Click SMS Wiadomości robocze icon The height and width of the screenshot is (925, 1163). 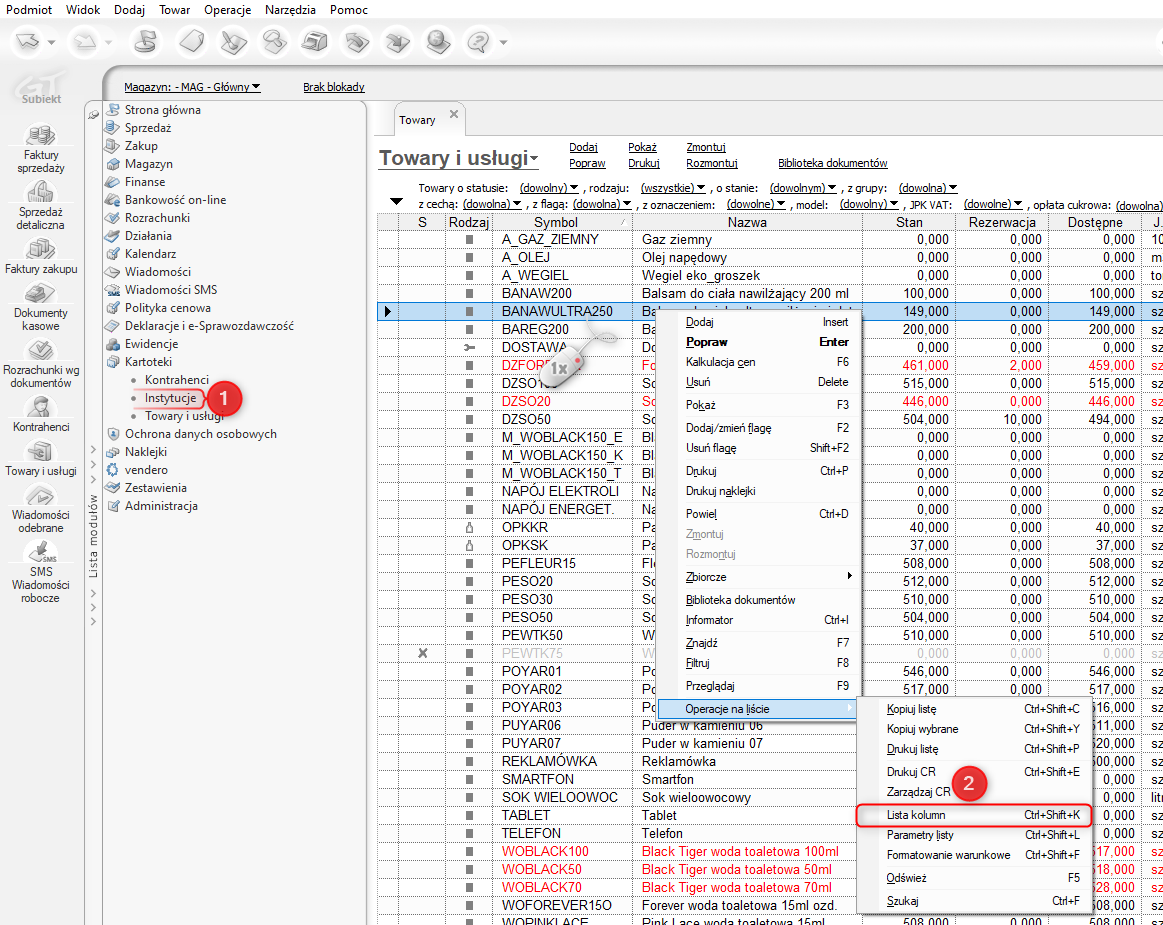(x=41, y=553)
